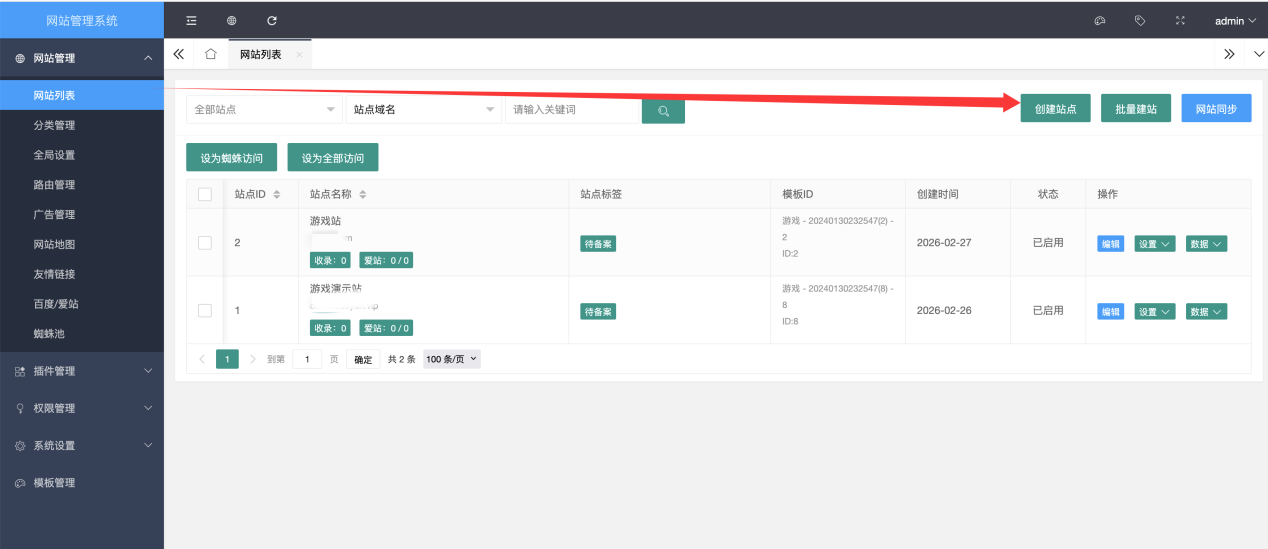Switch to the 网站列表 tab
Viewport: 1268px width, 549px height.
click(270, 54)
